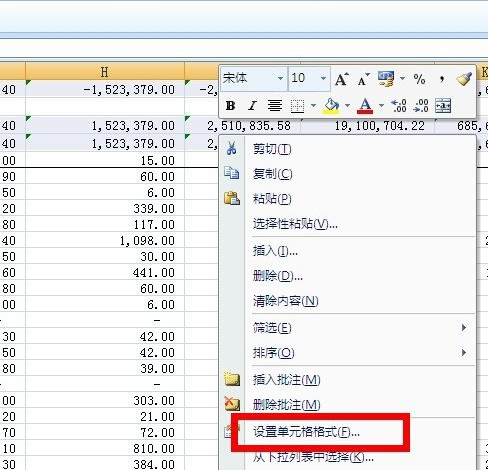This screenshot has height=470, width=488.
Task: Expand 排序(O) sort submenu
Action: (347, 353)
